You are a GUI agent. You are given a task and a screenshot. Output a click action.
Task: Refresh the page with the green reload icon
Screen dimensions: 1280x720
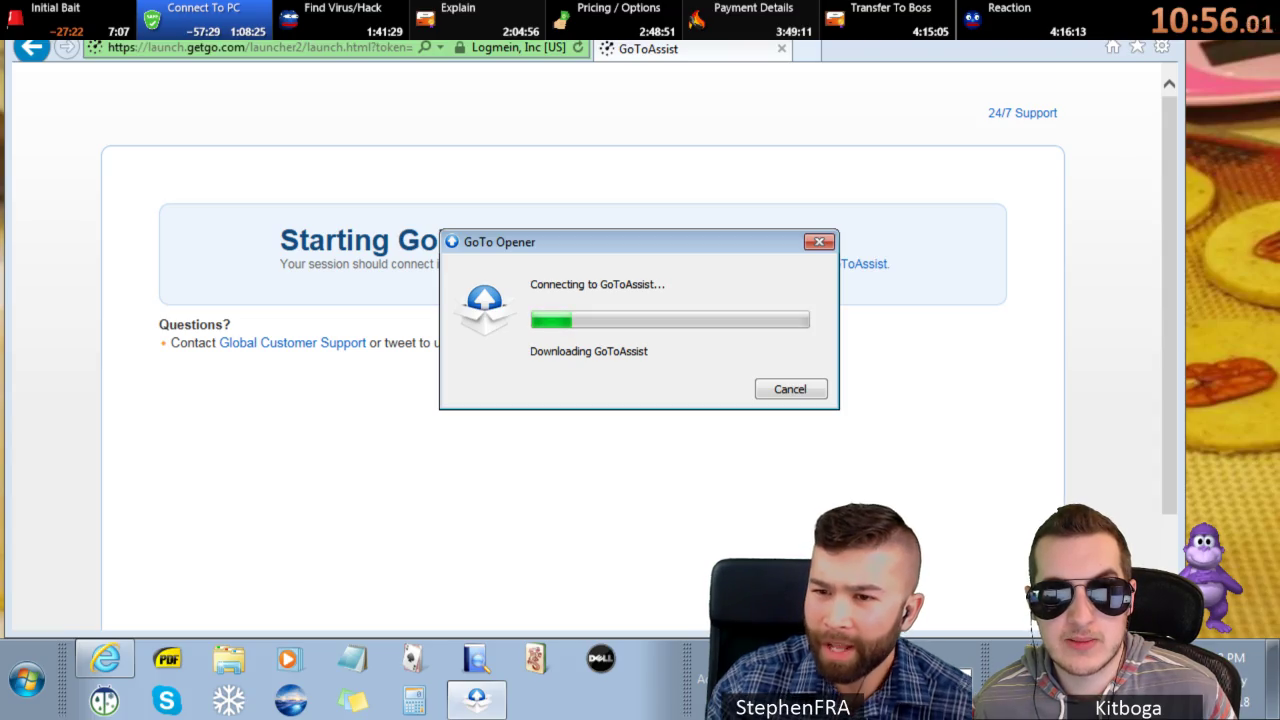(x=578, y=47)
